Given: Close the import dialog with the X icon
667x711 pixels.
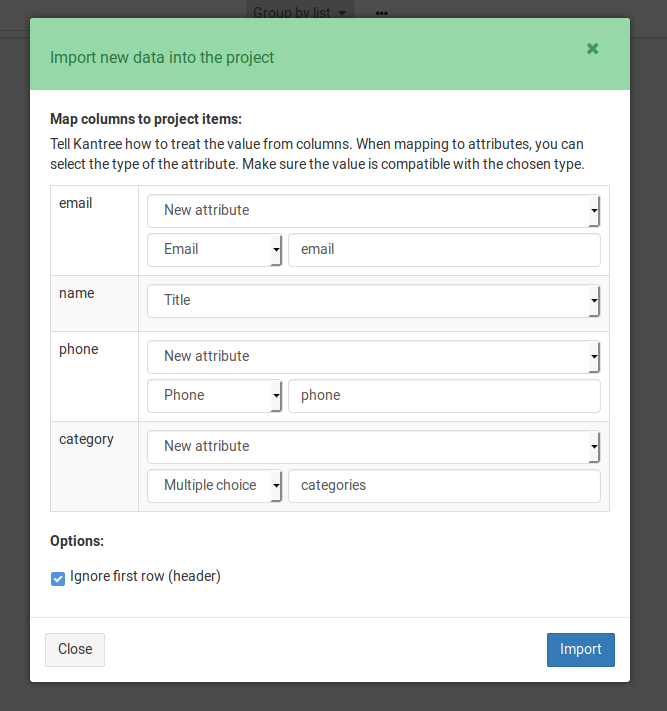Looking at the screenshot, I should [592, 49].
